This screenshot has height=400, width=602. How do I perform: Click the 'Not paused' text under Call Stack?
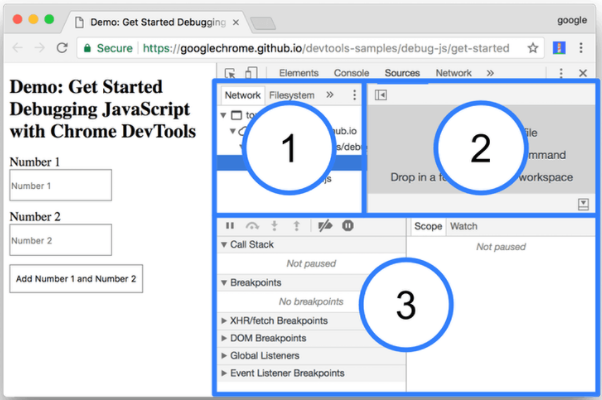[311, 264]
